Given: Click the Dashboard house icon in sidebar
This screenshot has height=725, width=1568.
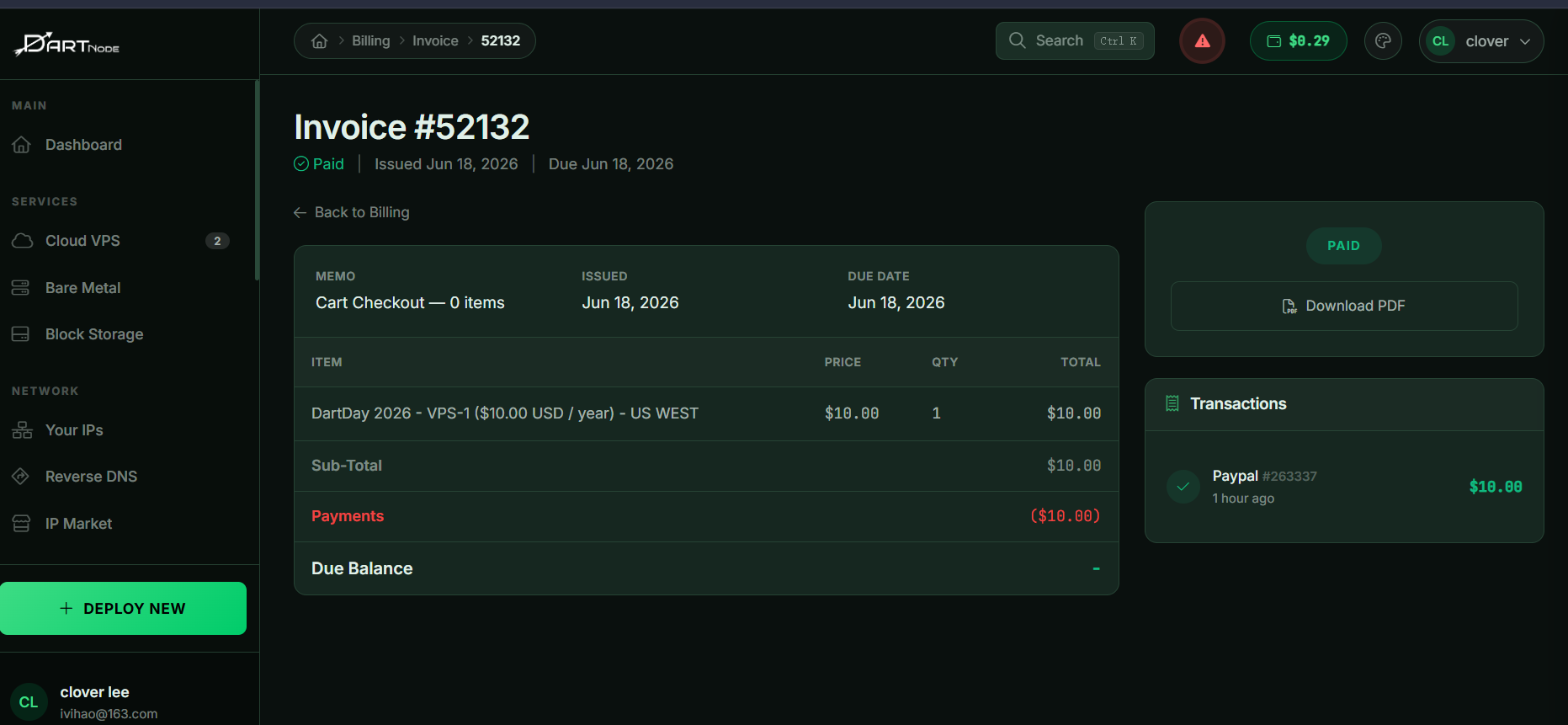Looking at the screenshot, I should point(22,145).
